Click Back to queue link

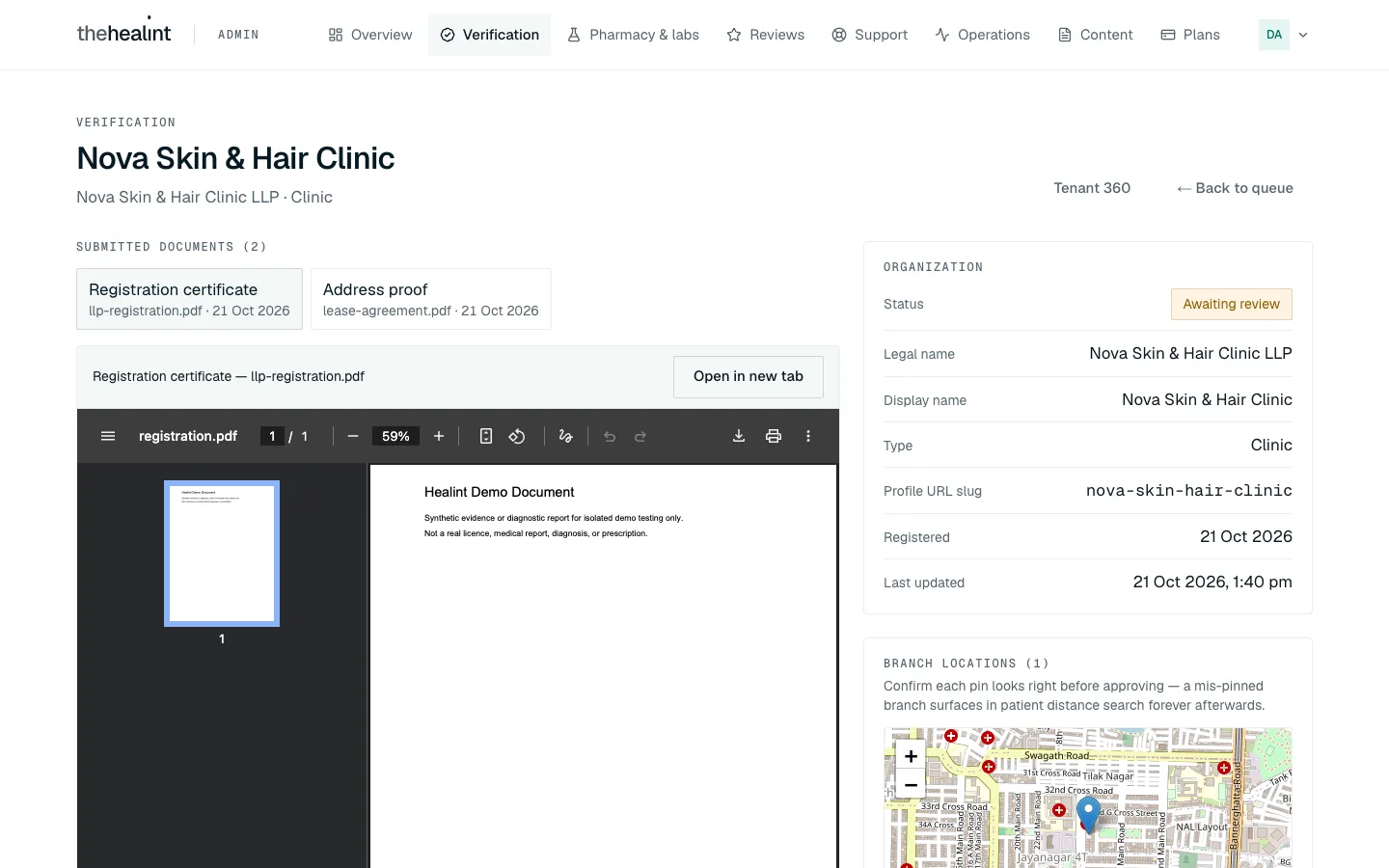coord(1235,188)
